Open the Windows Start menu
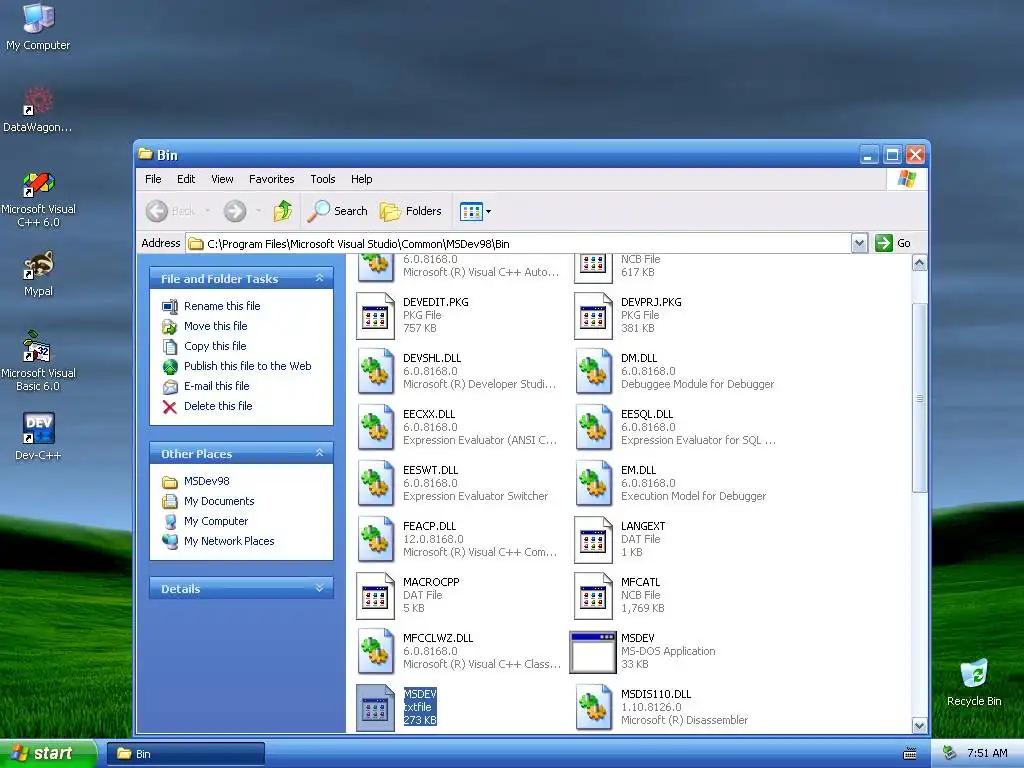Image resolution: width=1024 pixels, height=768 pixels. tap(48, 753)
